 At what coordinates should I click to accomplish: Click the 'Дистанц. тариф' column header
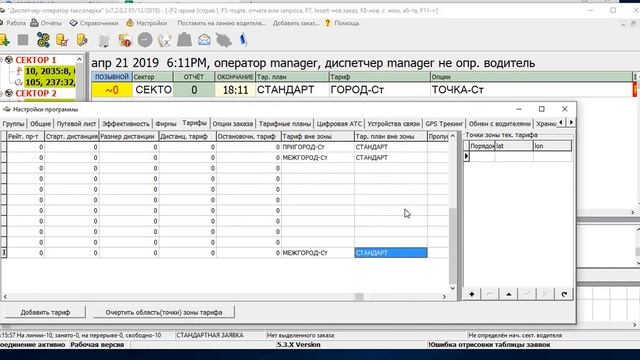click(187, 136)
